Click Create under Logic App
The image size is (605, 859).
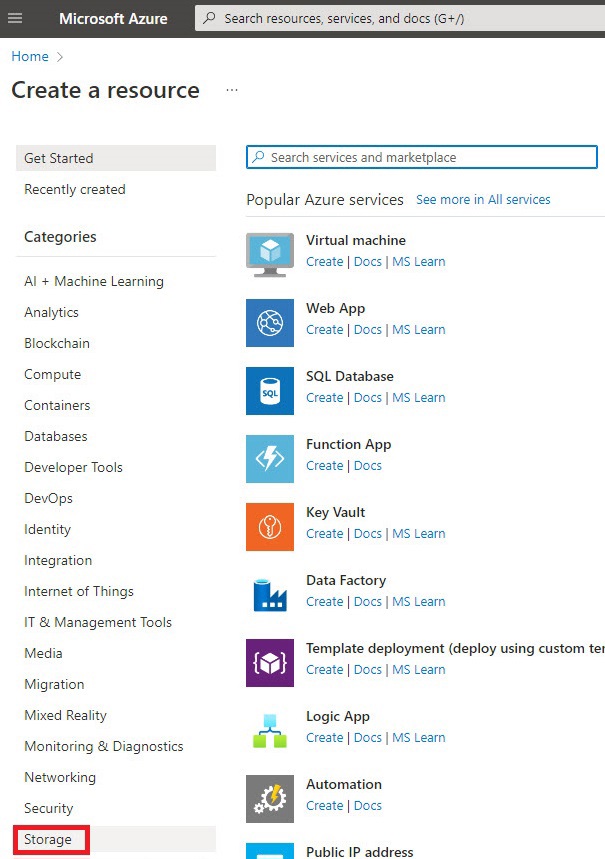tap(324, 737)
